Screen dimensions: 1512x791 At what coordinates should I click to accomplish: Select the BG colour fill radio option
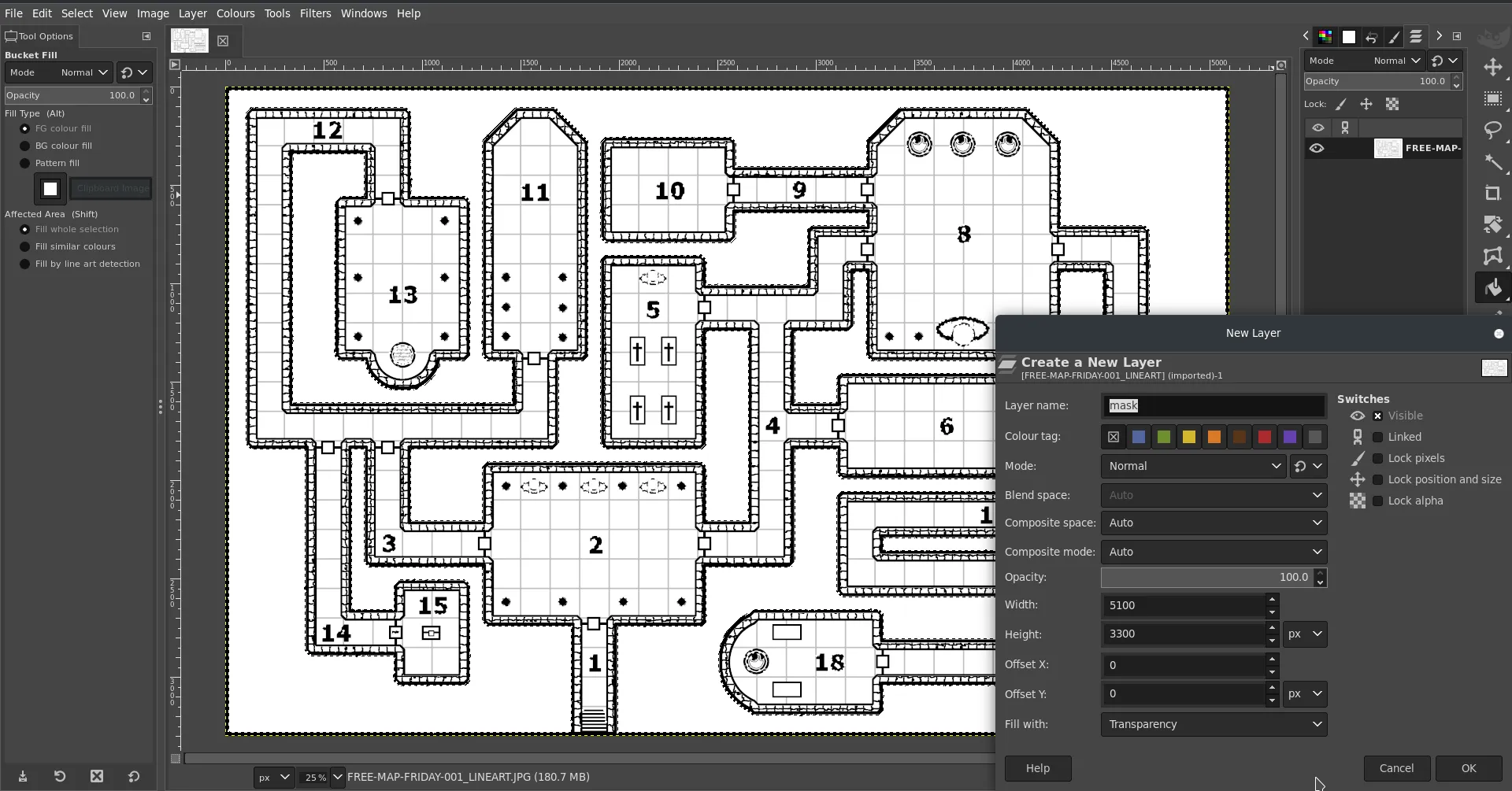coord(25,146)
